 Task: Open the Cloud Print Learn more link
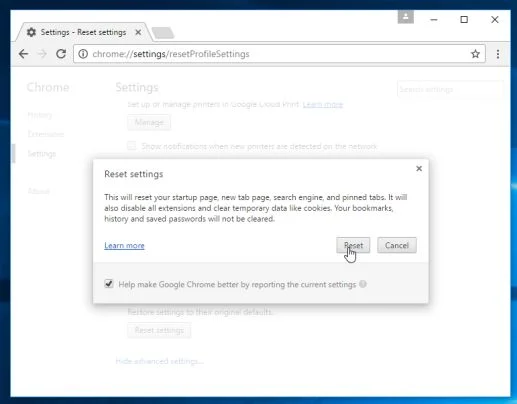(323, 104)
